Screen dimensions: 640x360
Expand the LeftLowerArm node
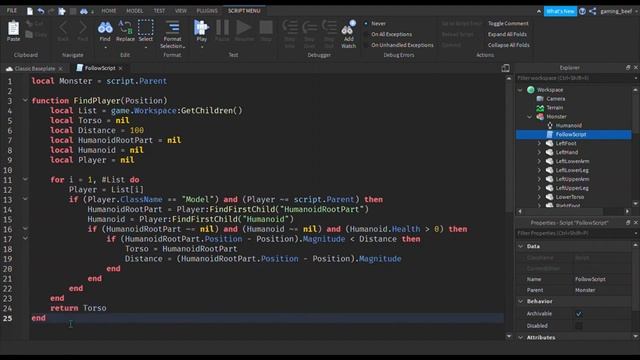pyautogui.click(x=539, y=161)
